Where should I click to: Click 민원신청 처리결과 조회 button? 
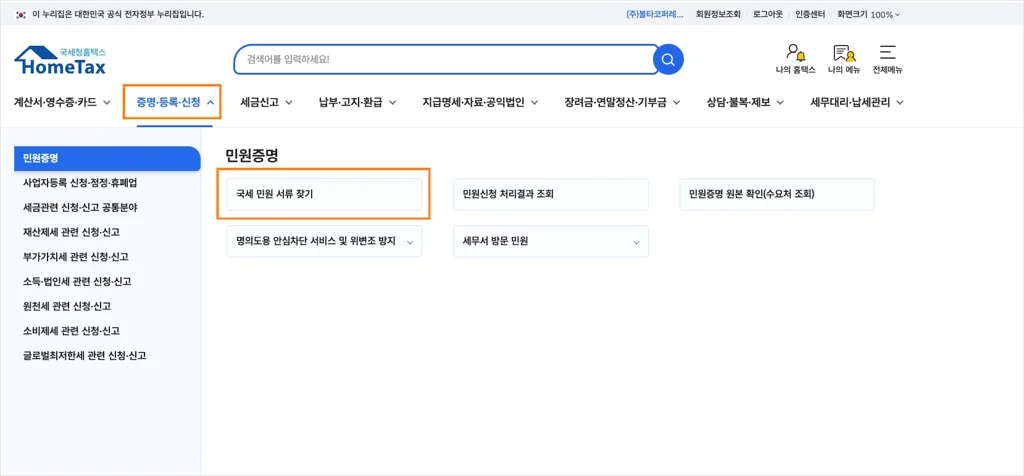click(x=550, y=194)
